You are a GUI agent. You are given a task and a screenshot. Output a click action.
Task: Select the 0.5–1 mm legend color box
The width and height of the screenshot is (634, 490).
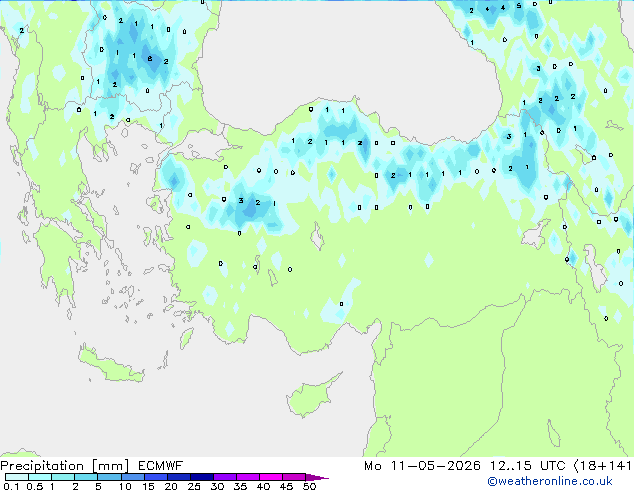click(40, 477)
